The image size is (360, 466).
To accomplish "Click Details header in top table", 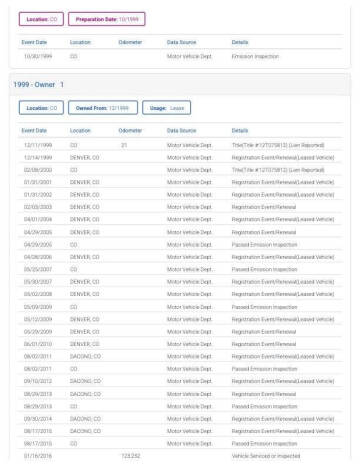I will pos(240,42).
